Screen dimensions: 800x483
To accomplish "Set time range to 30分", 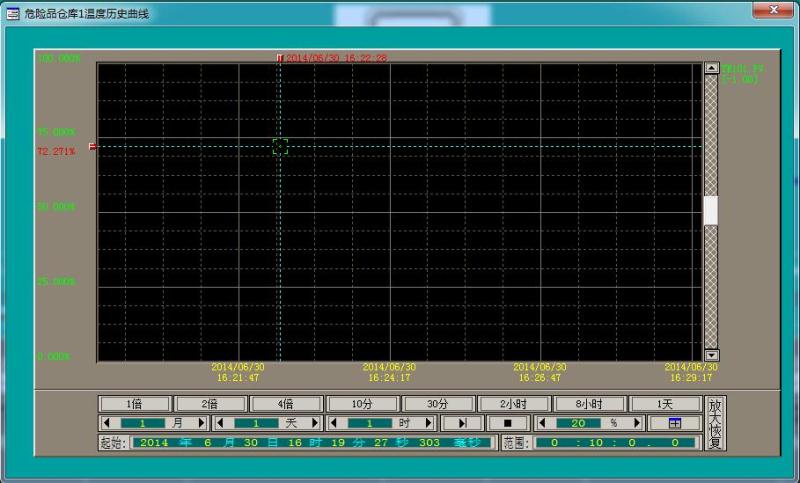I will click(x=437, y=404).
